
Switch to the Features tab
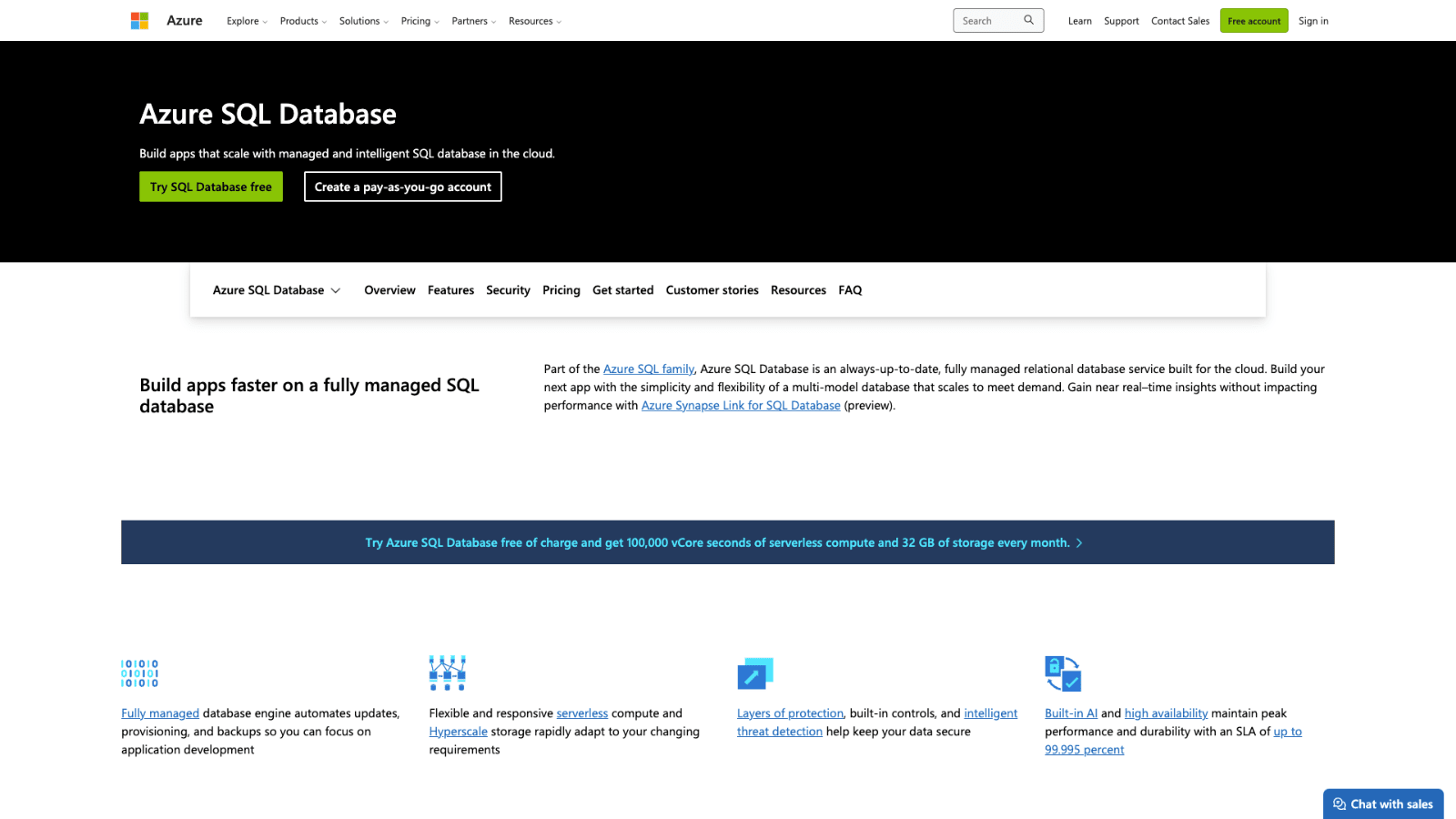click(450, 290)
